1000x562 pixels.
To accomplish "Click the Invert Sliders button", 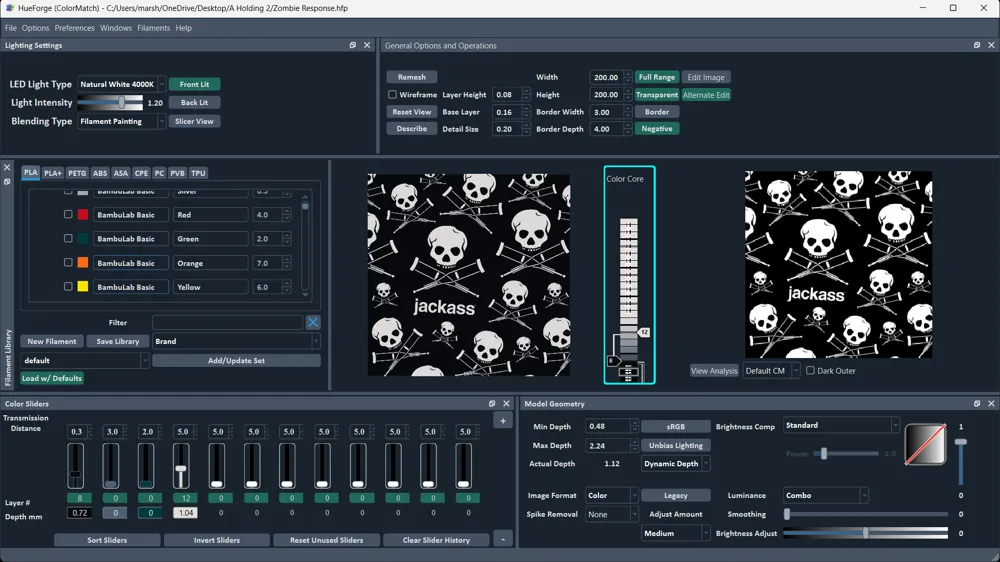I will [x=217, y=540].
